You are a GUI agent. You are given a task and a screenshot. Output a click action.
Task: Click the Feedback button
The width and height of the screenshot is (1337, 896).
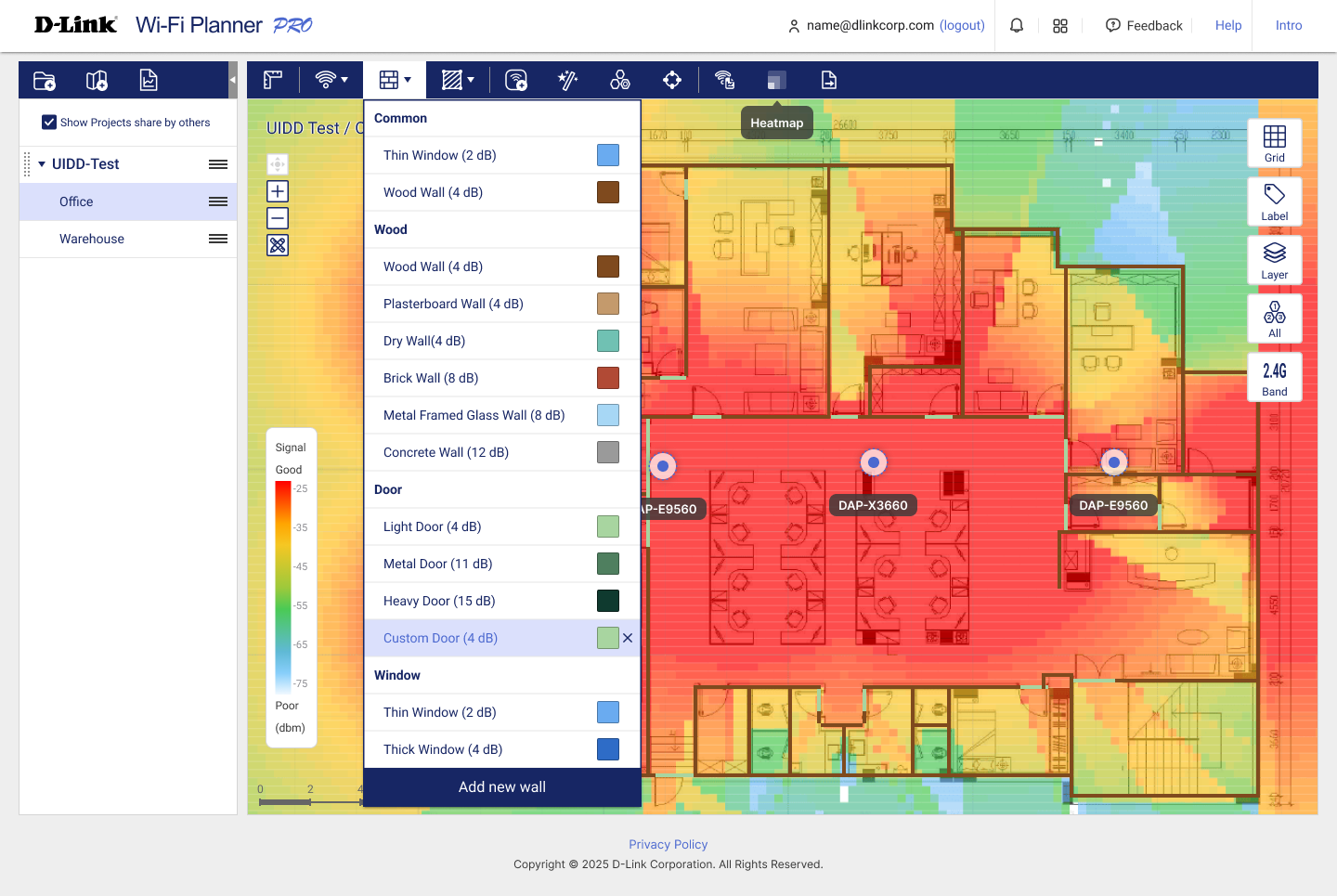1144,26
